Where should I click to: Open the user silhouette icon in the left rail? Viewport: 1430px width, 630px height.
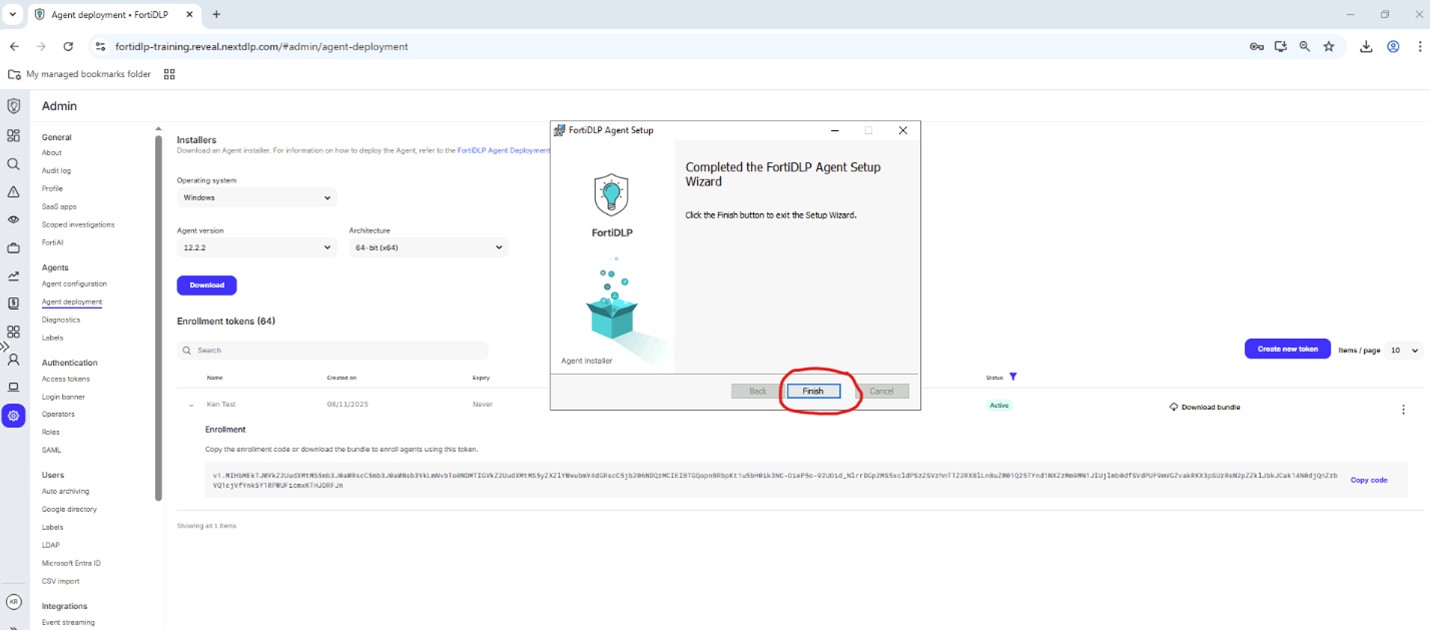[x=13, y=359]
